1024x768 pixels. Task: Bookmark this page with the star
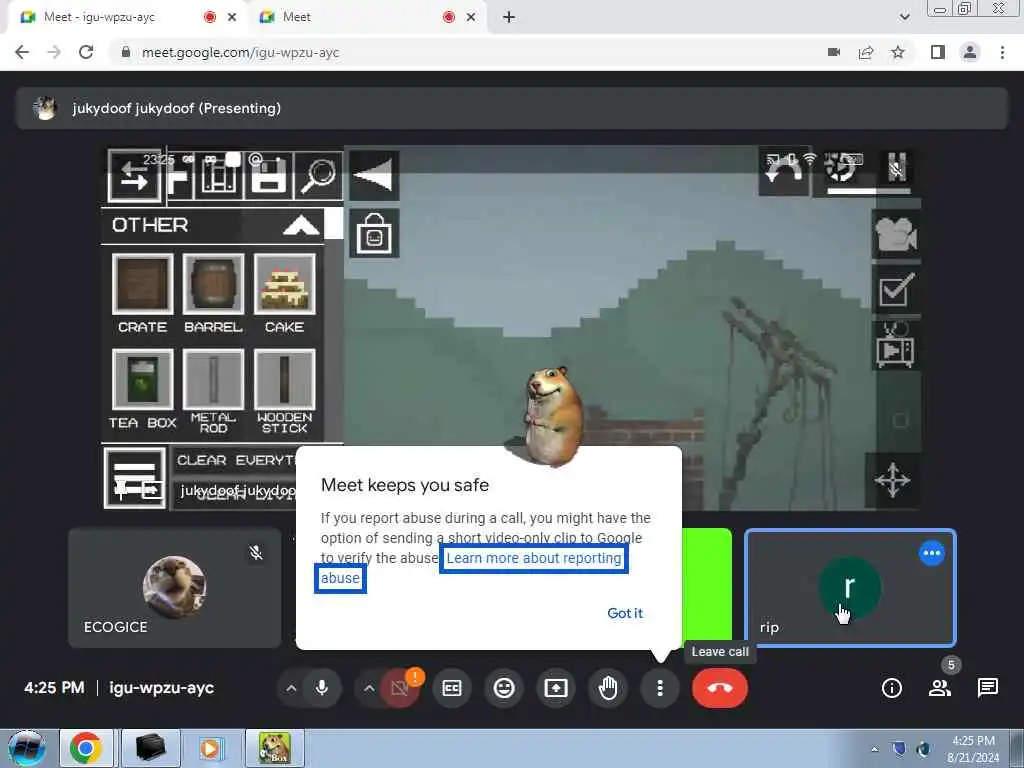(x=898, y=52)
